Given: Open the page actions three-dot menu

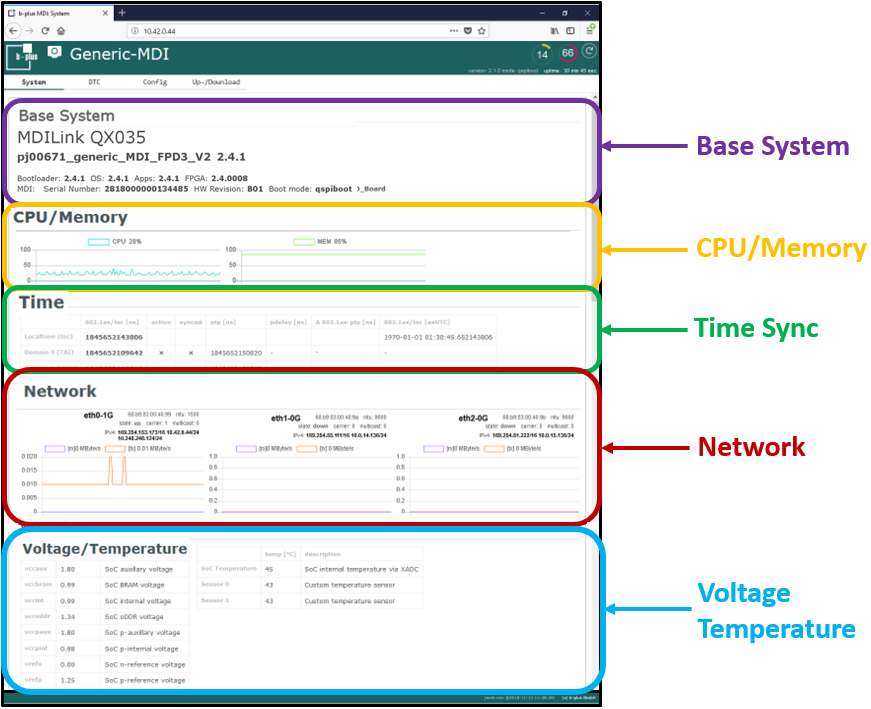Looking at the screenshot, I should pos(454,31).
